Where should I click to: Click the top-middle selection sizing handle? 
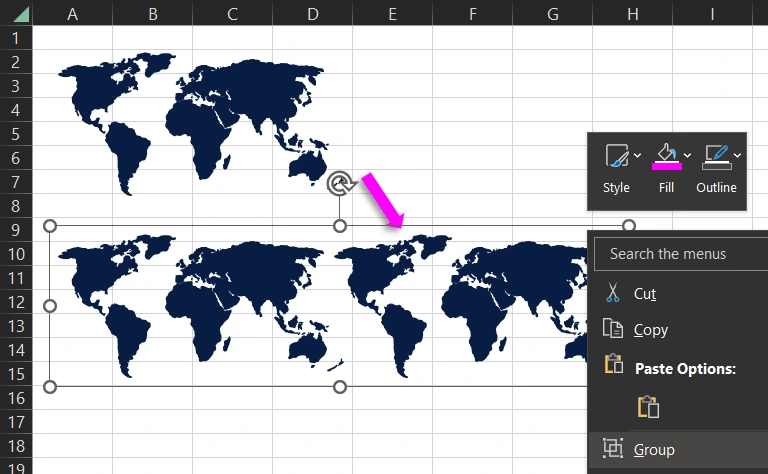[340, 226]
